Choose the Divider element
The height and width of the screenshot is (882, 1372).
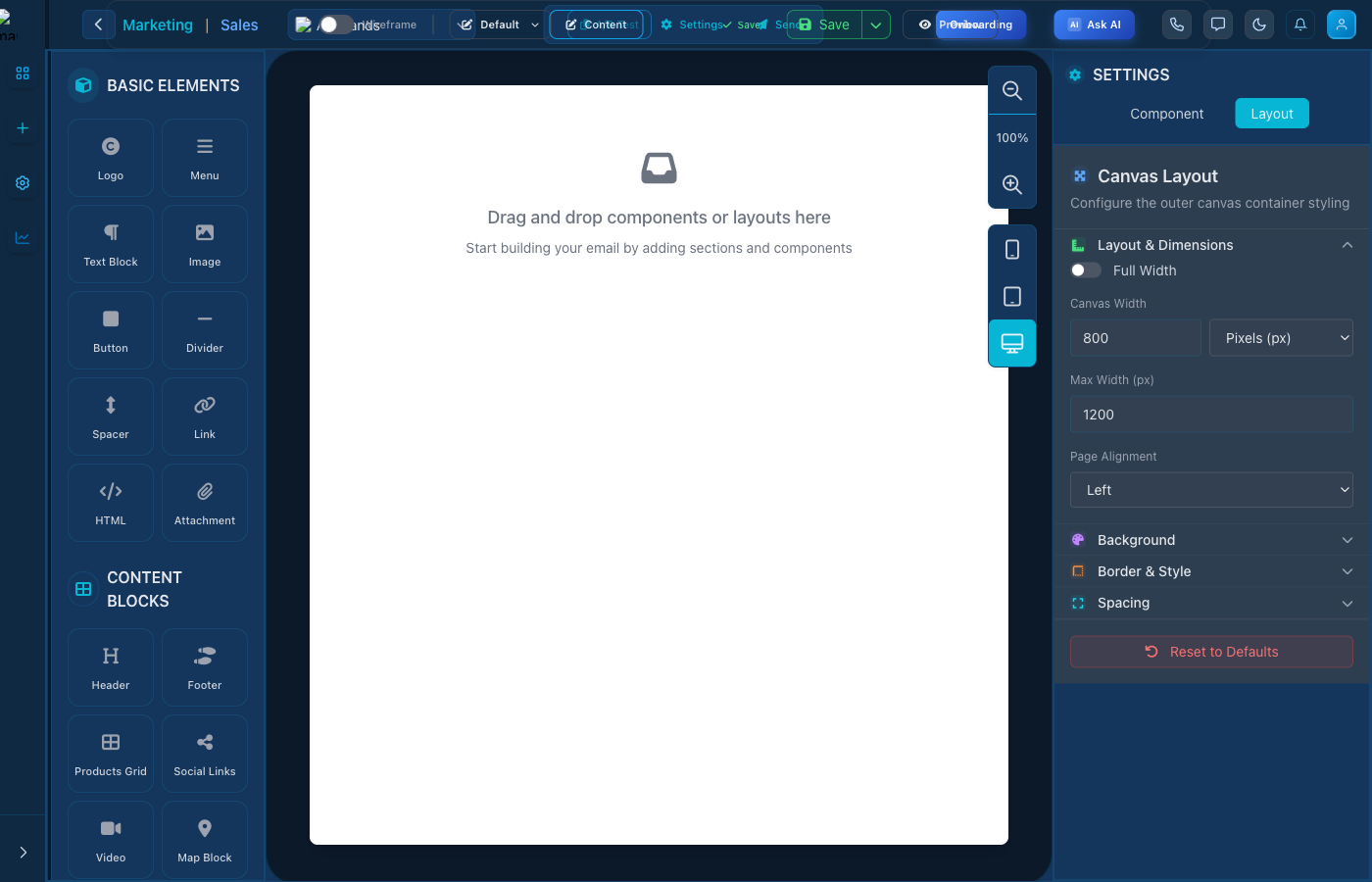(205, 330)
